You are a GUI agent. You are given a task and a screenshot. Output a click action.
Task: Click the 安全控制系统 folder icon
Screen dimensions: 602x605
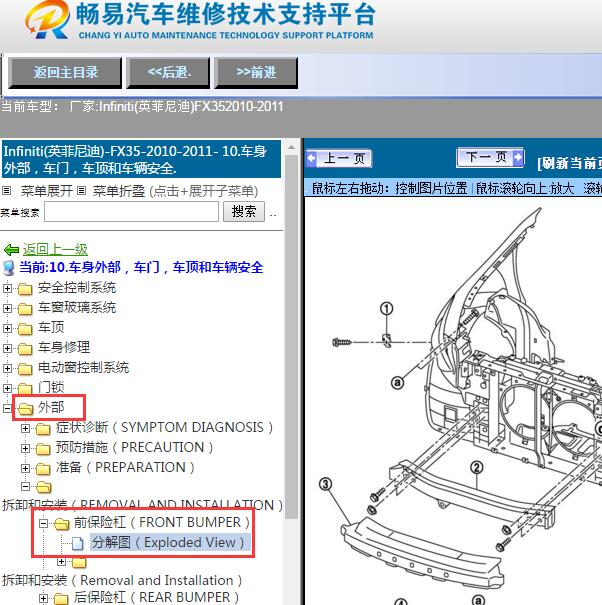[x=25, y=289]
